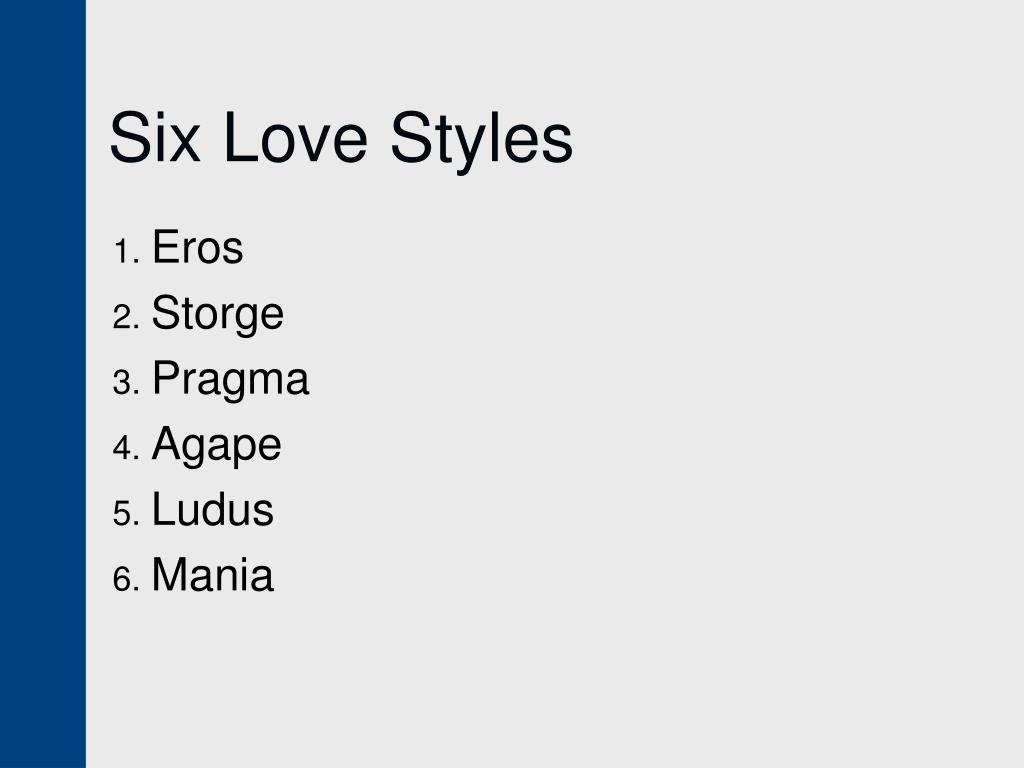Screen dimensions: 1024x768
Task: Click the word "Six" in the title
Action: click(155, 138)
